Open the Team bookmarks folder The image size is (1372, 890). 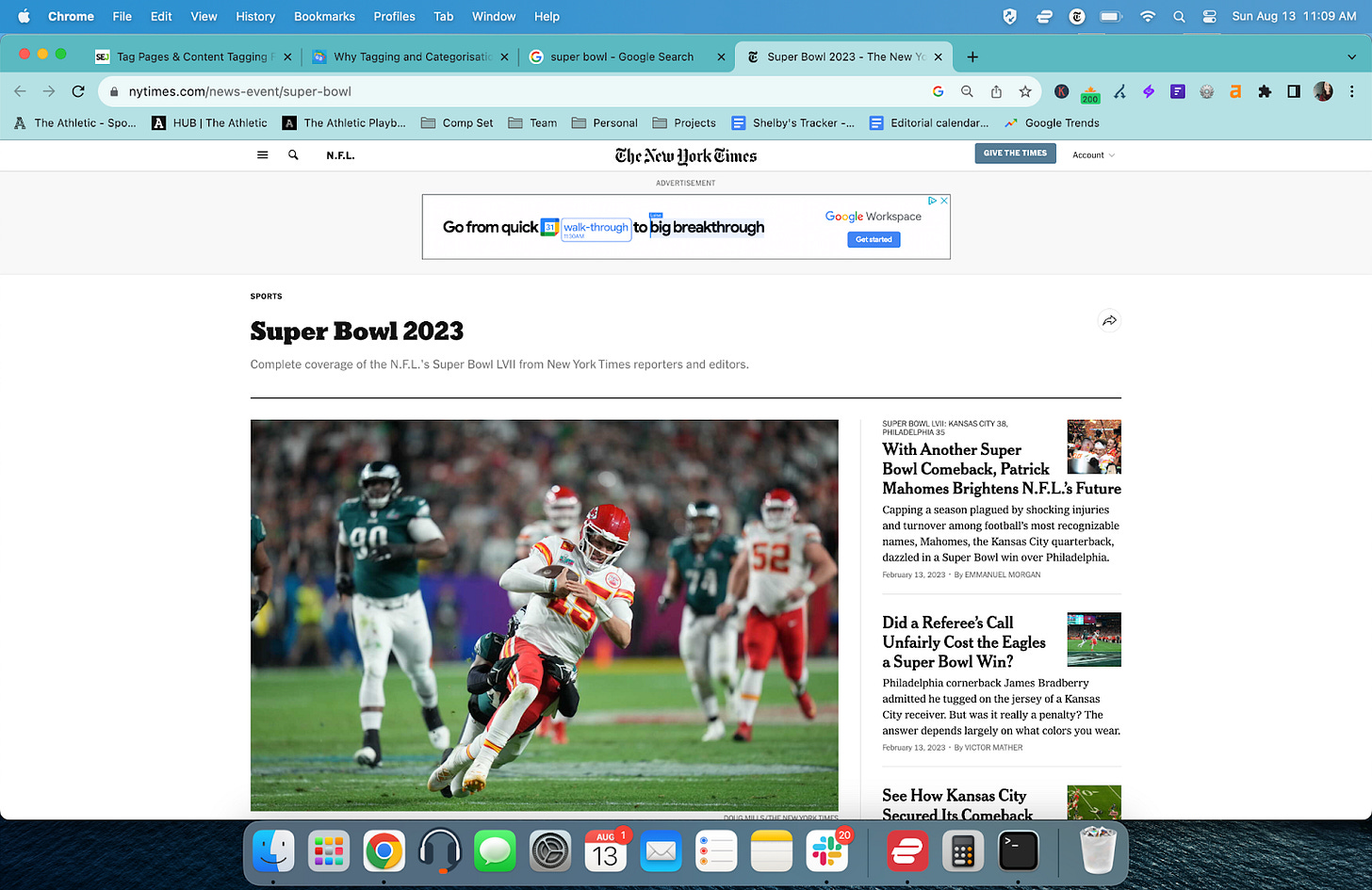[532, 122]
